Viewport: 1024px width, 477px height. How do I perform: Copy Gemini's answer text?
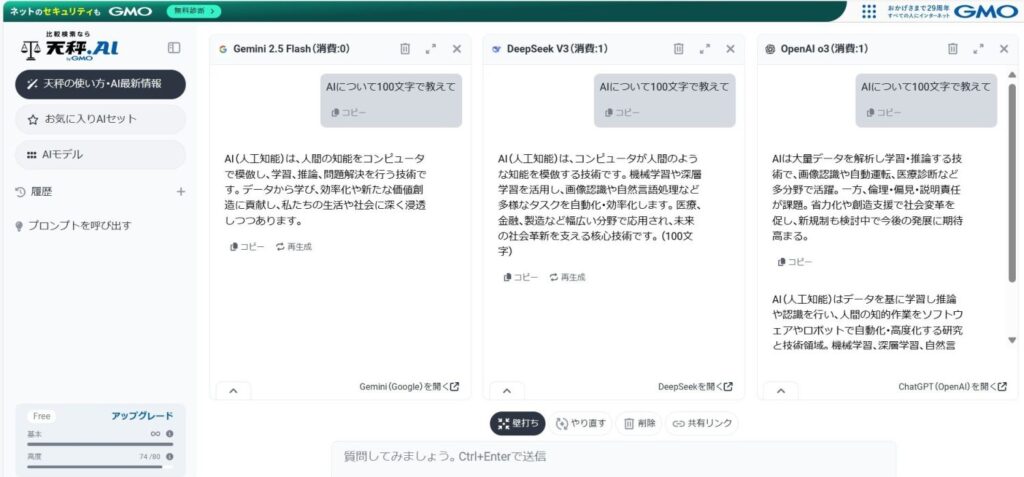click(247, 247)
